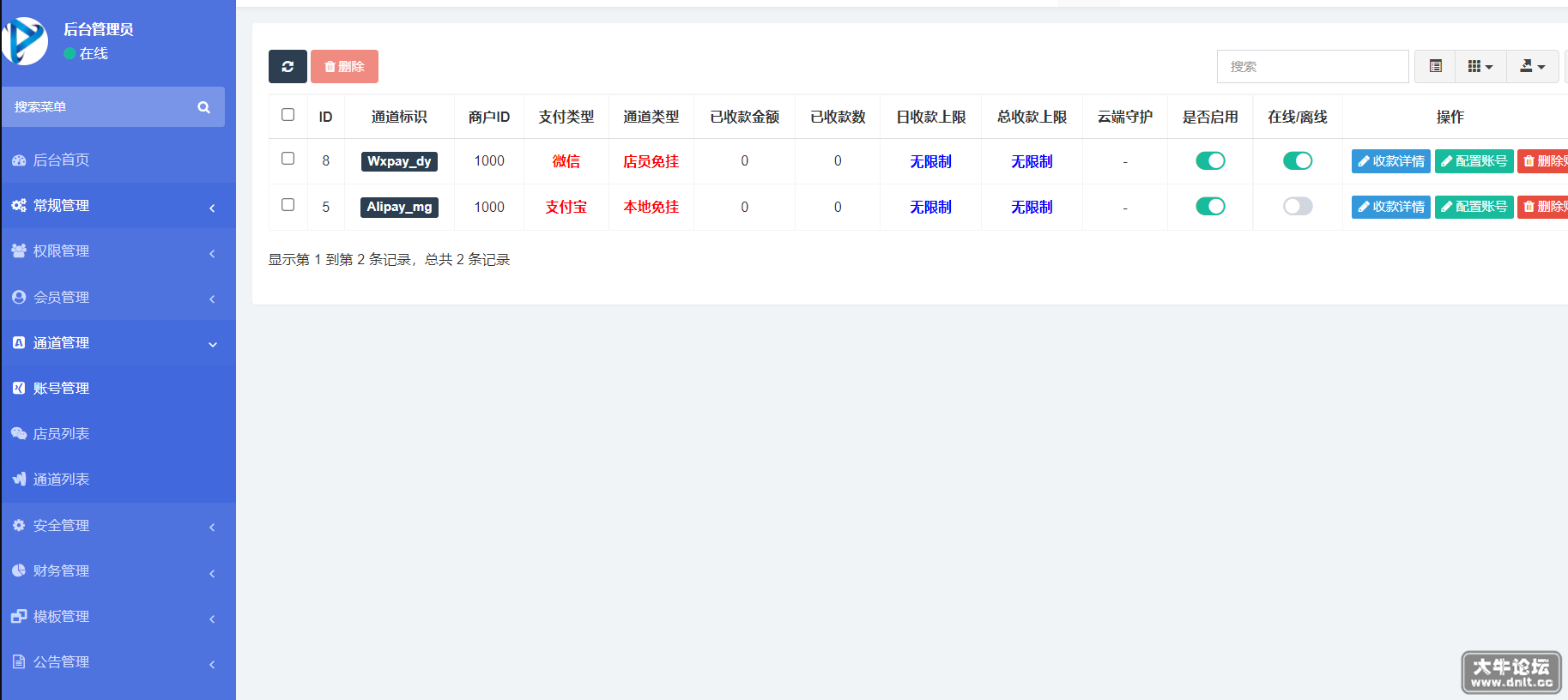Click the search magnifier icon in sidebar
1568x700 pixels.
coord(204,107)
